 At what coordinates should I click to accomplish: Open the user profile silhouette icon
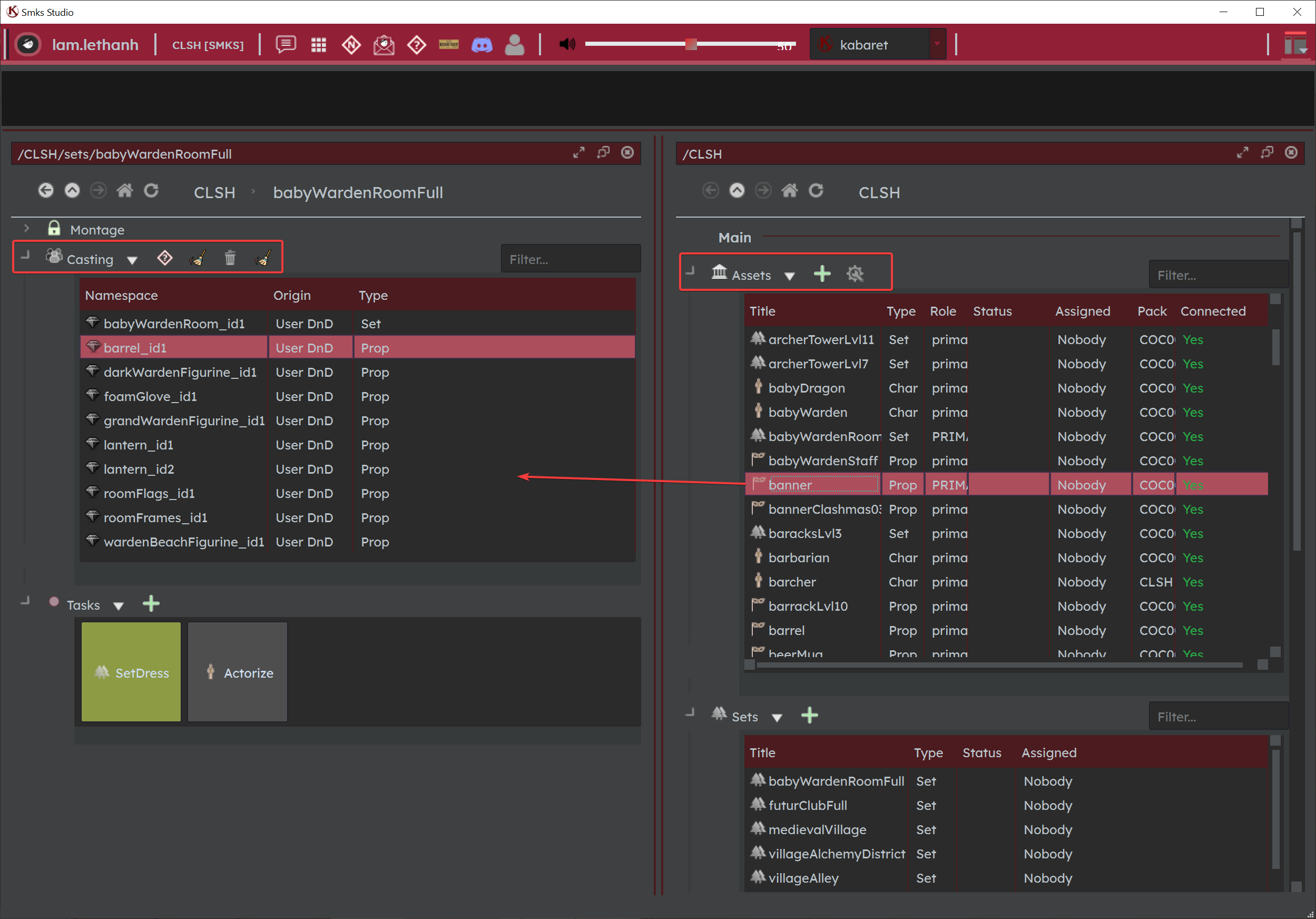pyautogui.click(x=514, y=45)
